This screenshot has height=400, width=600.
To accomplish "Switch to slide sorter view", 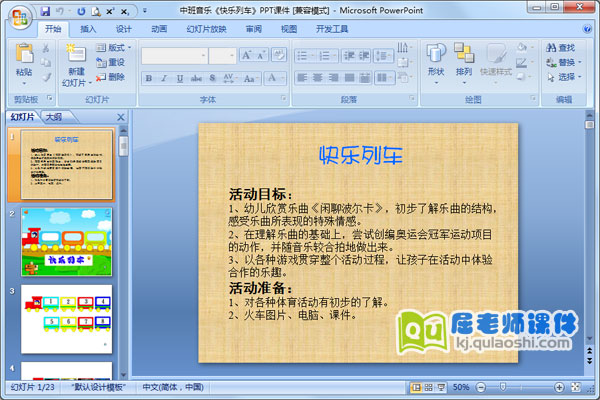I will click(x=429, y=387).
